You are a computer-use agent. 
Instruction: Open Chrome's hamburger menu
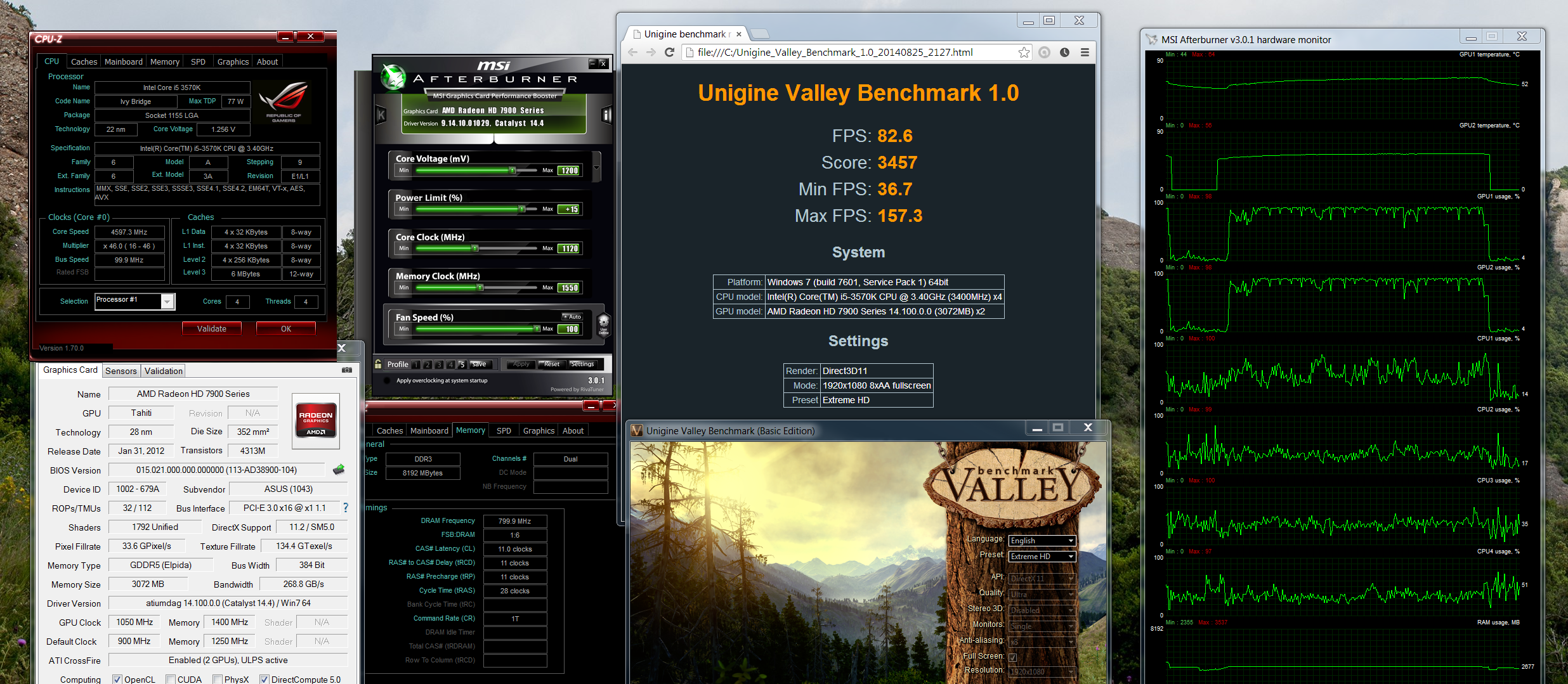pyautogui.click(x=1085, y=53)
